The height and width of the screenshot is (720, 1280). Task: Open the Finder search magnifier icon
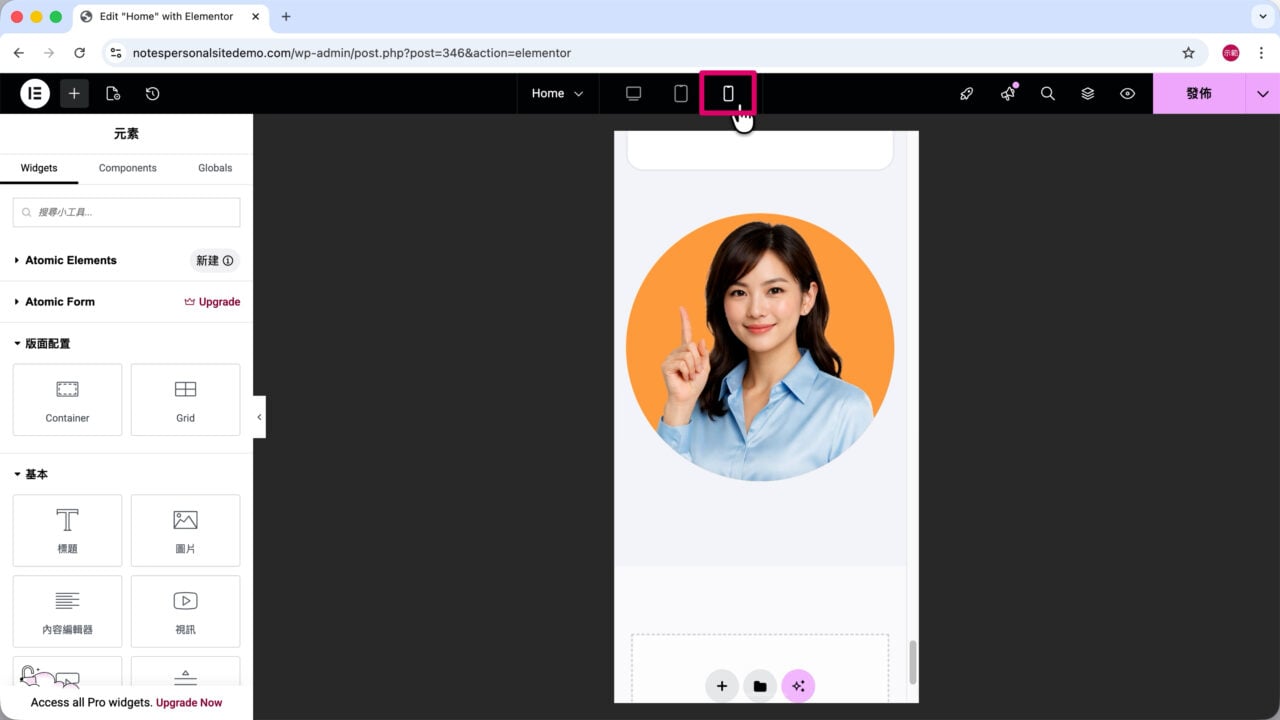pyautogui.click(x=1047, y=93)
